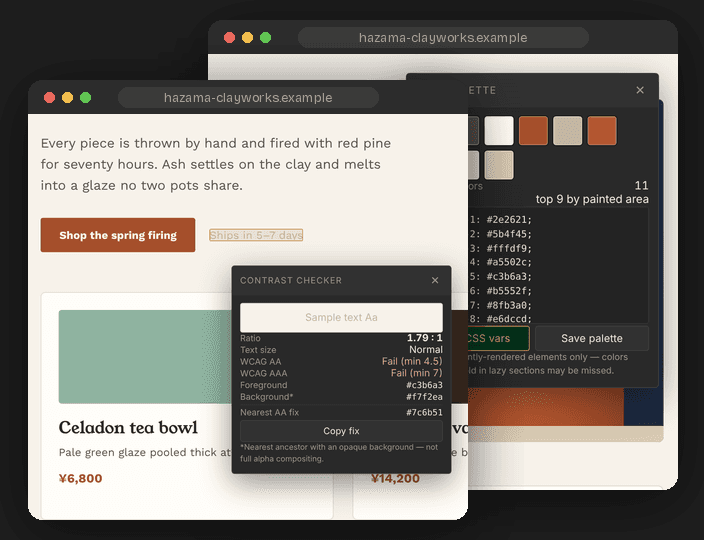Viewport: 704px width, 540px height.
Task: Click the Normal text size value
Action: pos(426,350)
